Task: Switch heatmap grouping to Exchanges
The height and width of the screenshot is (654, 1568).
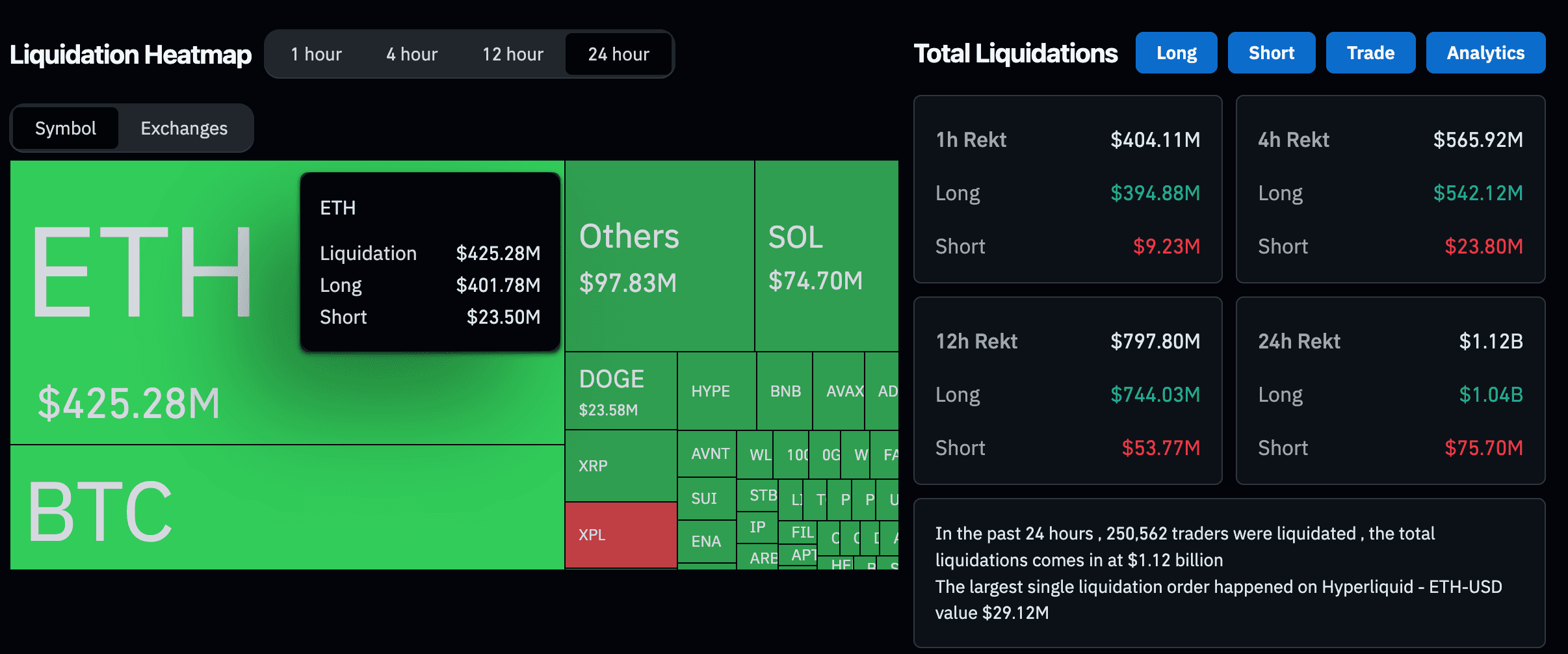Action: pos(184,128)
